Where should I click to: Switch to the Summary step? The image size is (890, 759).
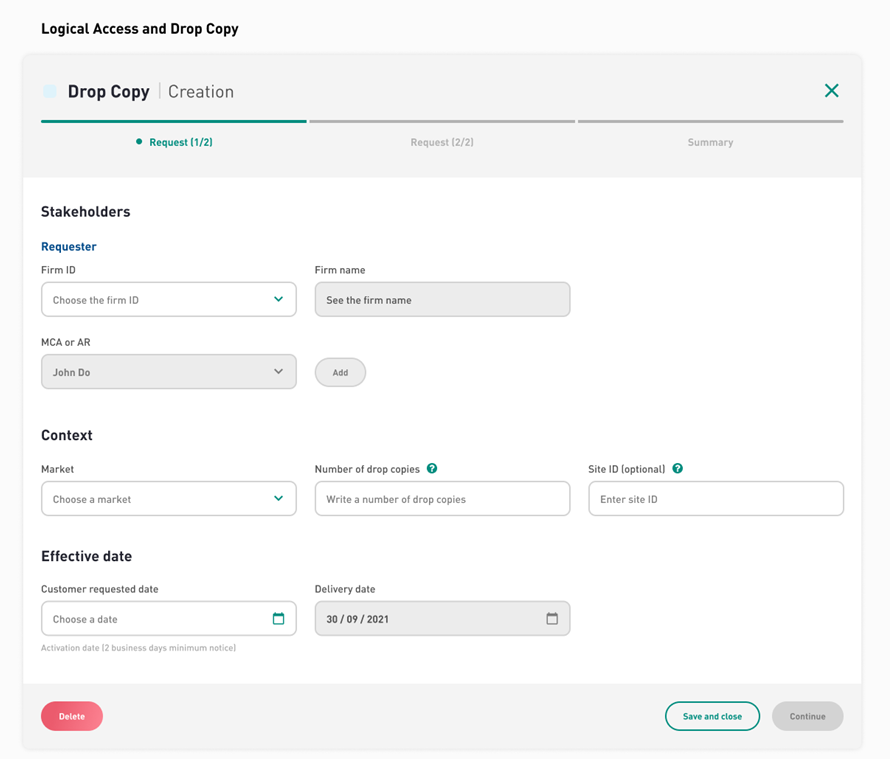pyautogui.click(x=710, y=142)
